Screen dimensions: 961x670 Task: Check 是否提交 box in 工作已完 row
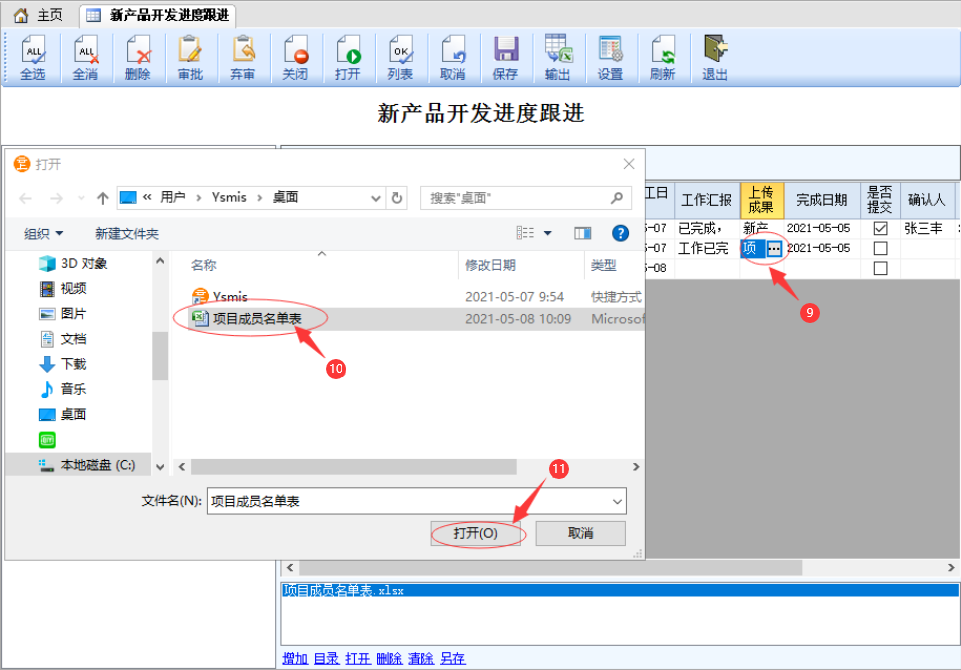(880, 248)
